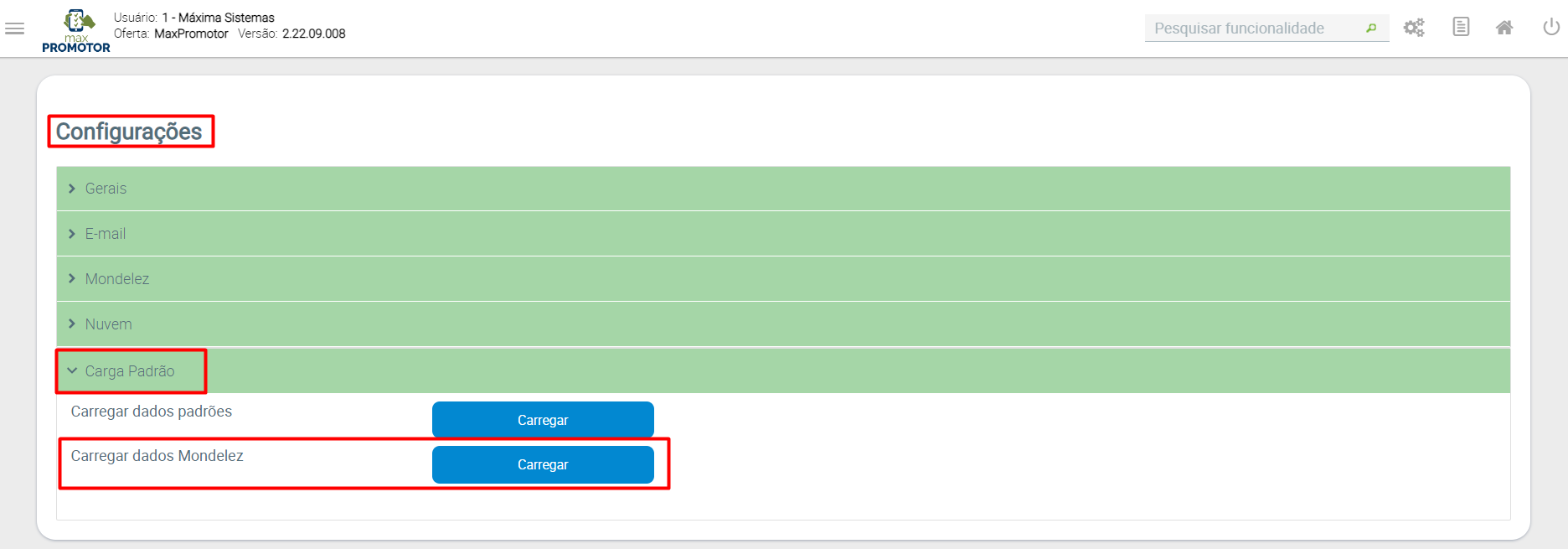Open the hamburger navigation menu
Viewport: 1568px width, 549px height.
[x=14, y=28]
